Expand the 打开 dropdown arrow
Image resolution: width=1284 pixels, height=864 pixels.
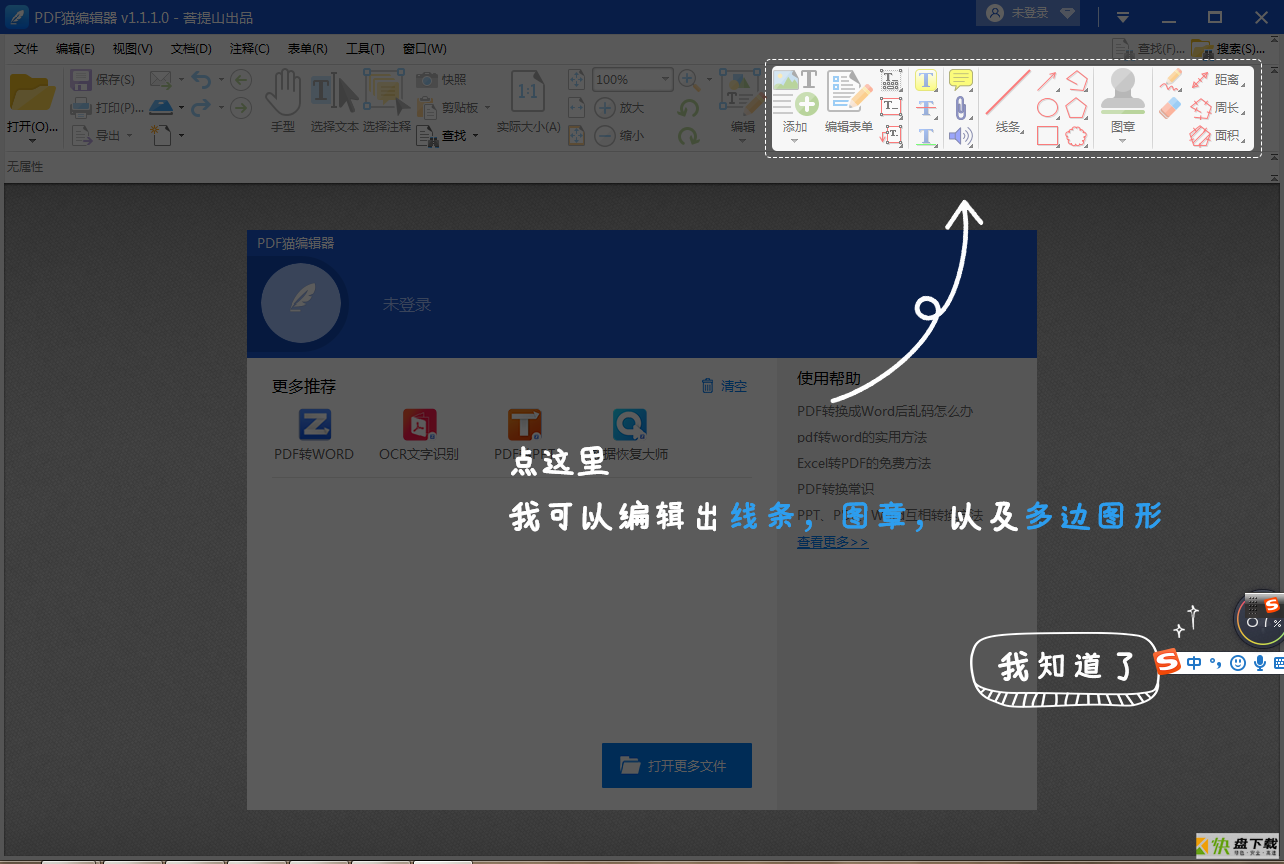pyautogui.click(x=32, y=141)
